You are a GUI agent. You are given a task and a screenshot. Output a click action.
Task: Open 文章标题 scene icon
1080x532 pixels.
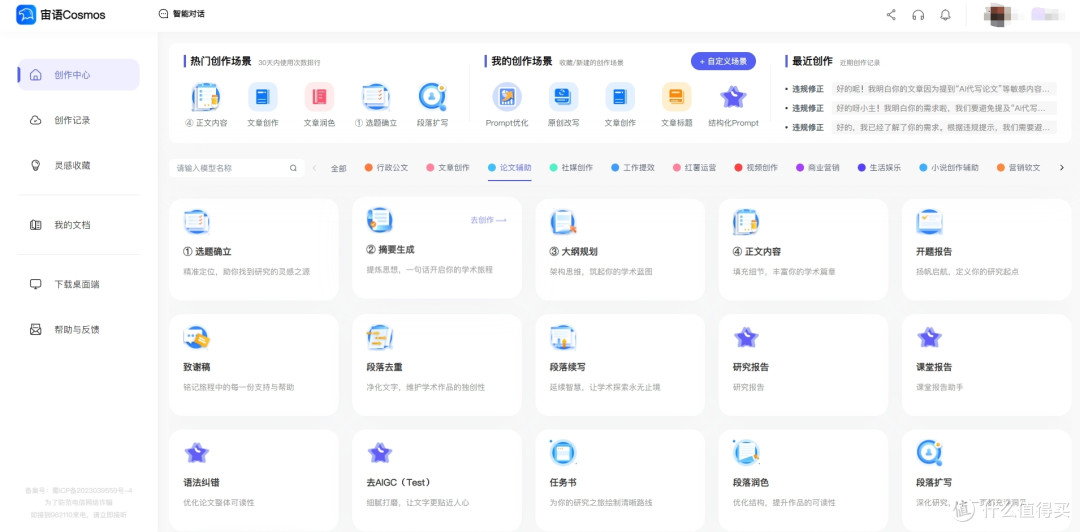click(x=676, y=97)
